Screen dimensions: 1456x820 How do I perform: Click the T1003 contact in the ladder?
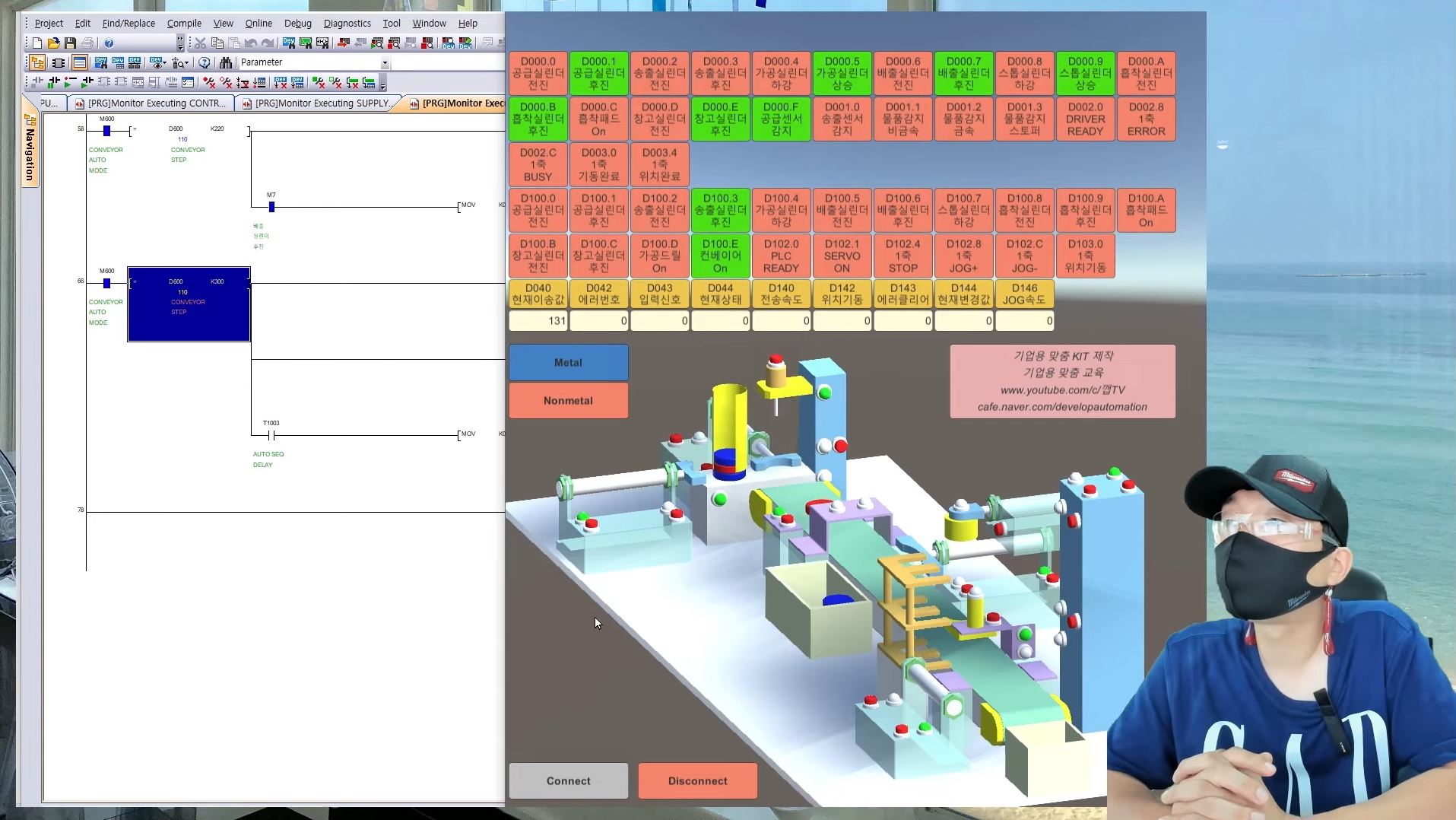(x=271, y=435)
